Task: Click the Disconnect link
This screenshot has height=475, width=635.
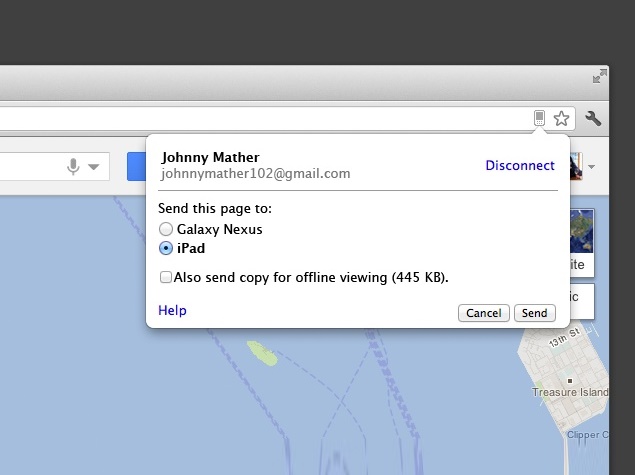Action: (x=520, y=165)
